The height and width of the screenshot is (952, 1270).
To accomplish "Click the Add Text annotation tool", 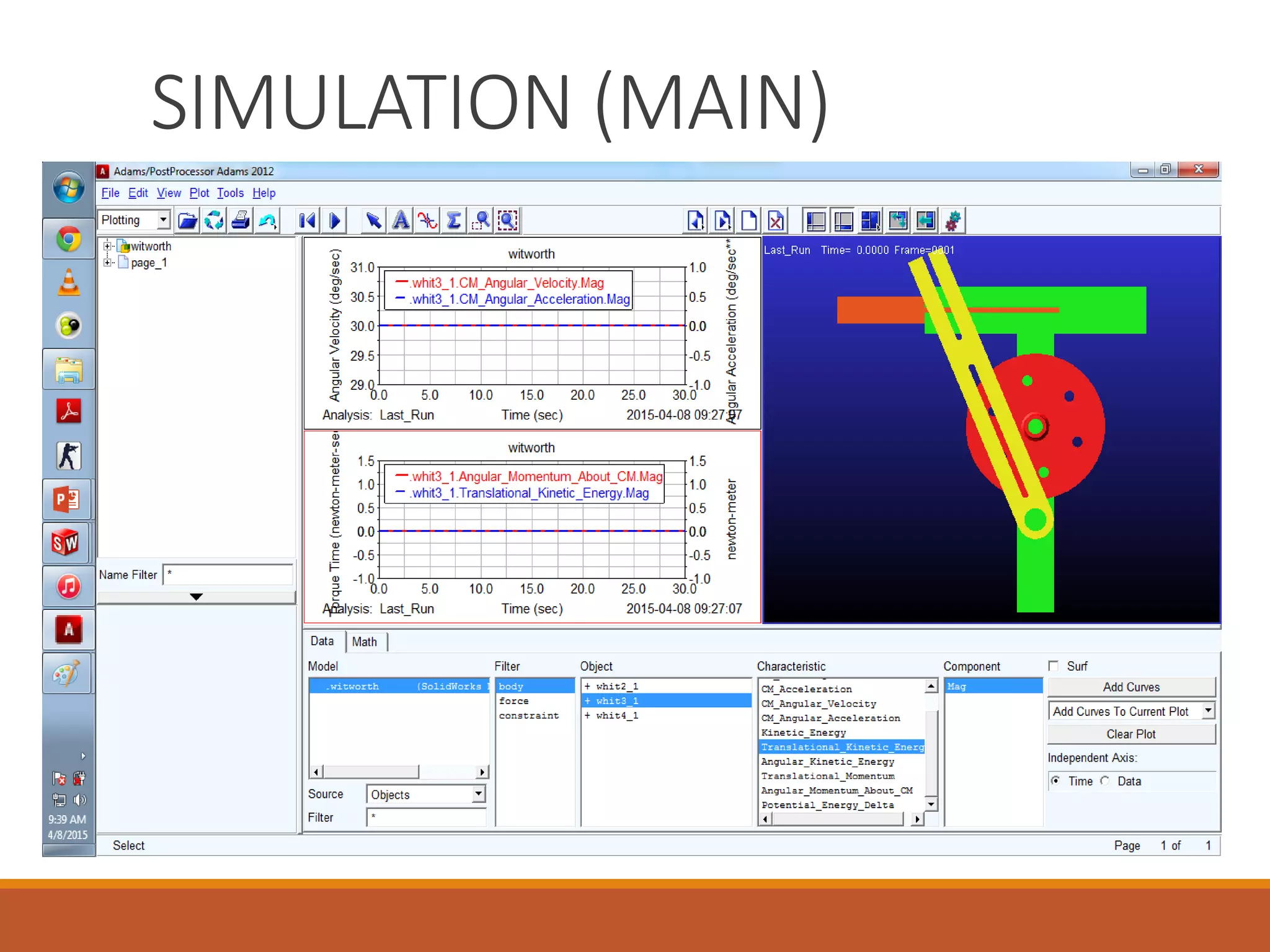I will click(x=401, y=221).
